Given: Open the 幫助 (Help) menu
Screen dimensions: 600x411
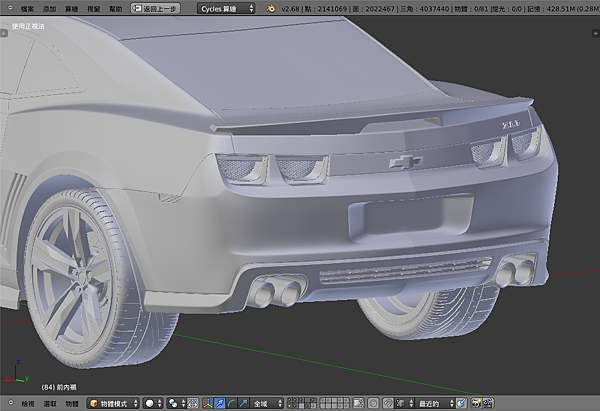Looking at the screenshot, I should pyautogui.click(x=116, y=8).
